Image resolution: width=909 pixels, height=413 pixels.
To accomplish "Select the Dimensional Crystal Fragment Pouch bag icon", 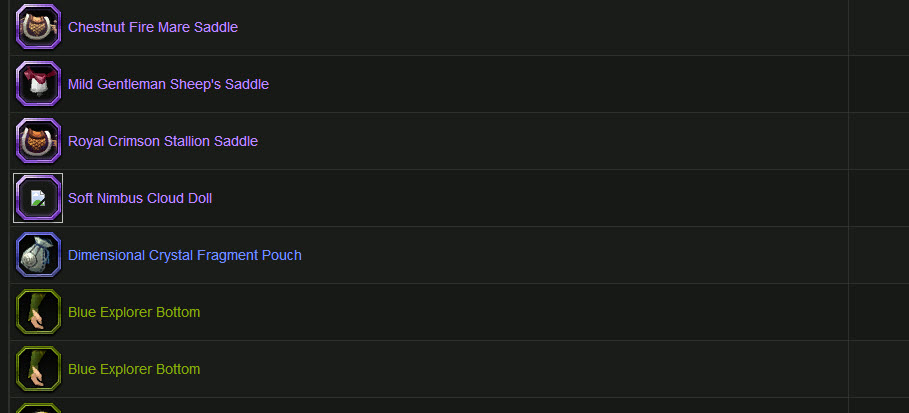I will coord(38,255).
